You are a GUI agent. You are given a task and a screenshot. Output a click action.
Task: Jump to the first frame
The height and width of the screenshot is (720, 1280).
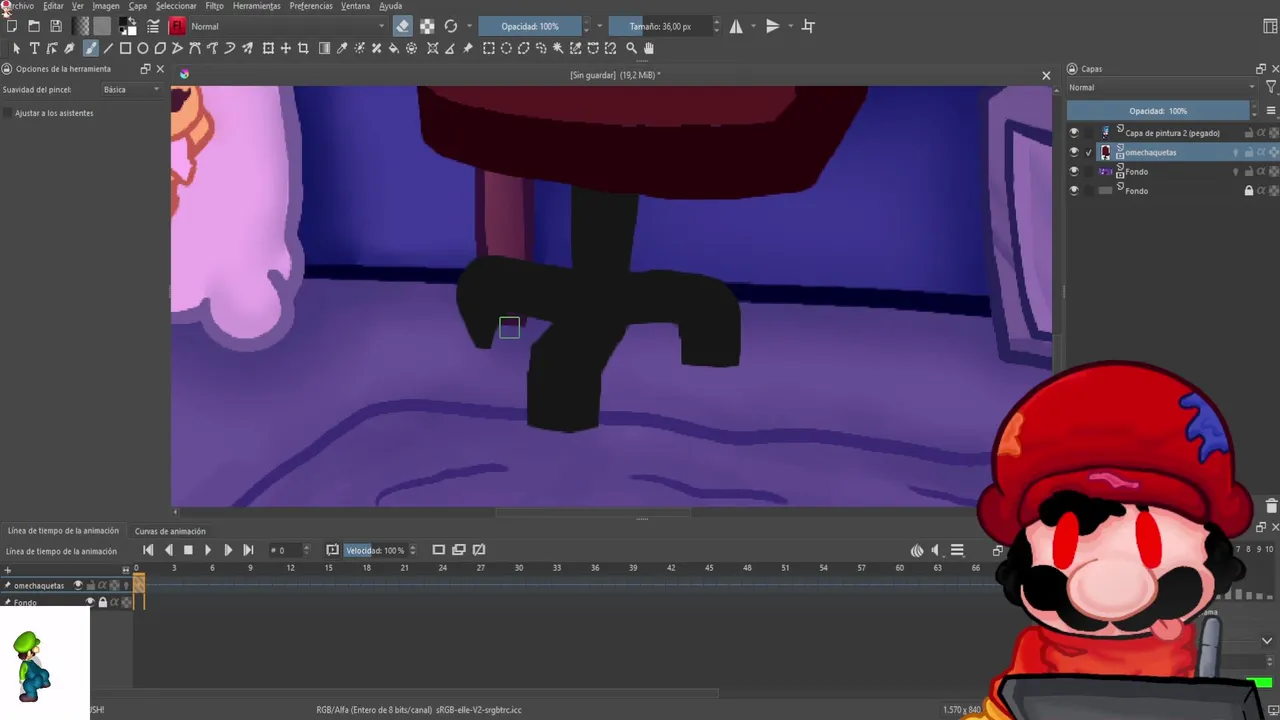[x=148, y=550]
